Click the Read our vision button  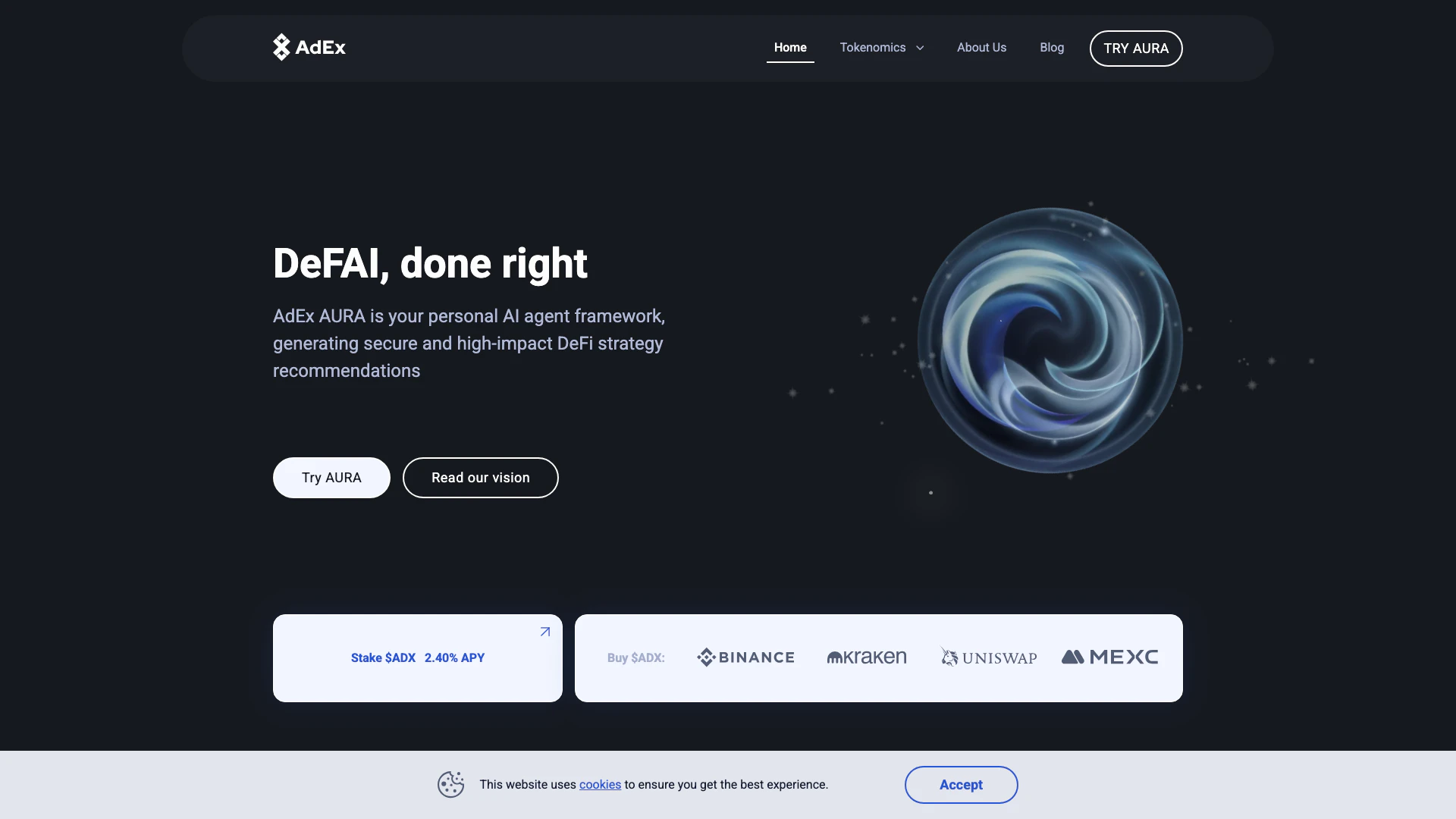(481, 478)
